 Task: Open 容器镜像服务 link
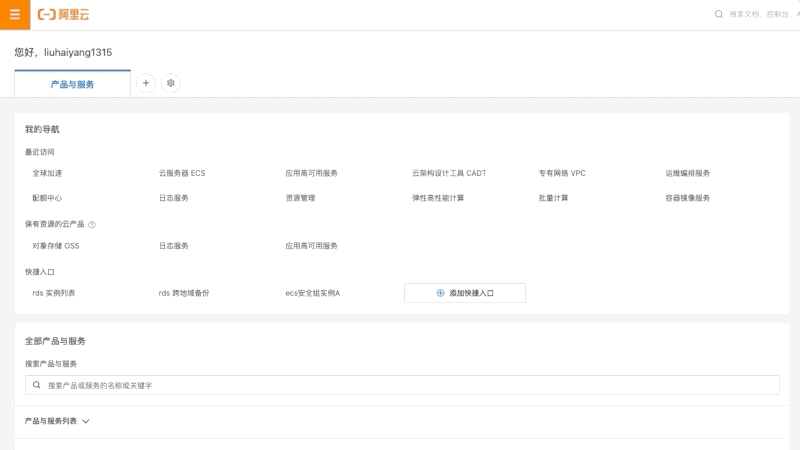[x=687, y=198]
